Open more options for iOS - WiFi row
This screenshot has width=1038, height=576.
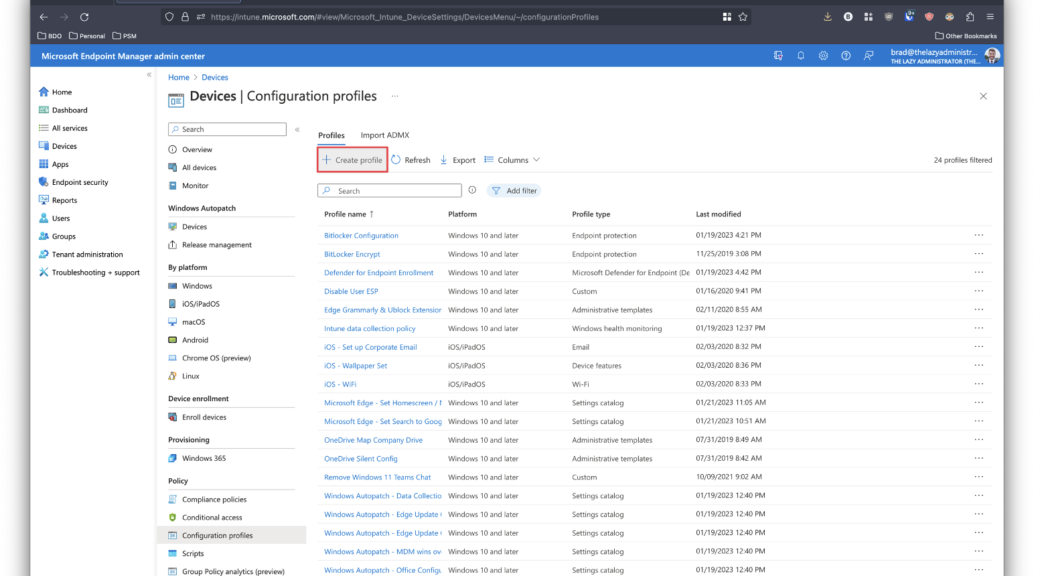pyautogui.click(x=979, y=384)
